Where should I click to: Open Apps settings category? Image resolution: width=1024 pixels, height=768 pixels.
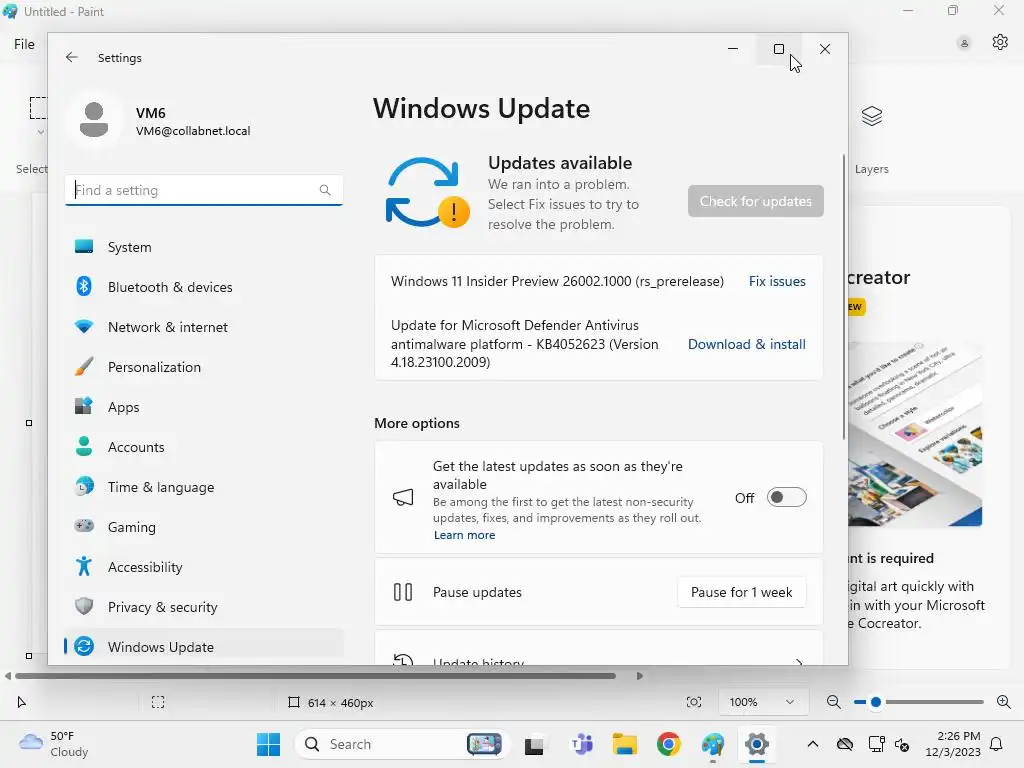[x=204, y=407]
